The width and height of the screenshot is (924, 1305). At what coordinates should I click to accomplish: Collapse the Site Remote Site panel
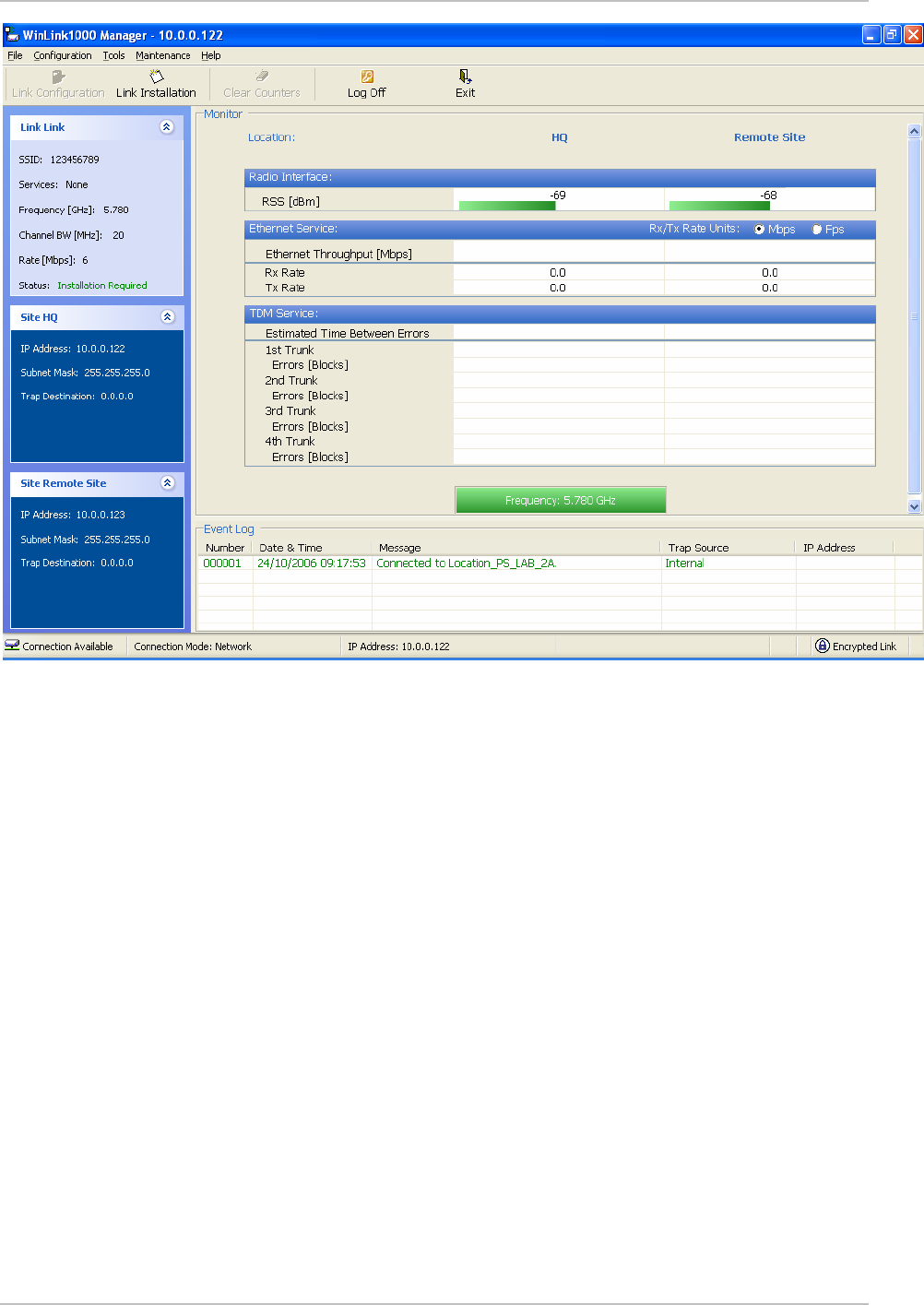click(167, 483)
